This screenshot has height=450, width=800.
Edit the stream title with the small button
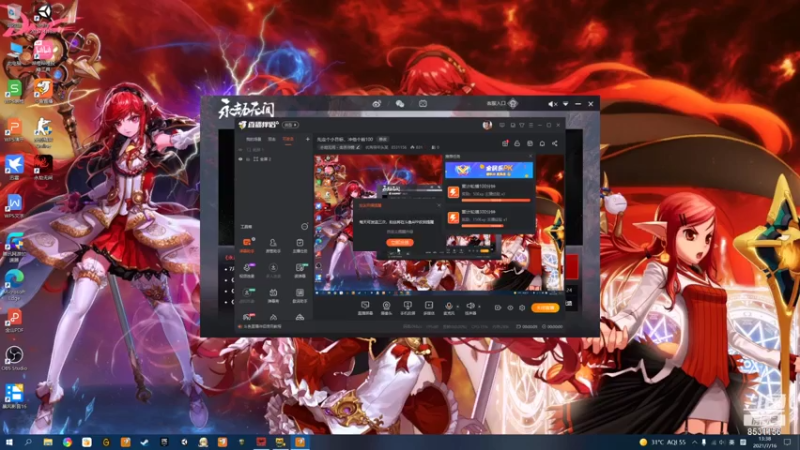(x=383, y=139)
